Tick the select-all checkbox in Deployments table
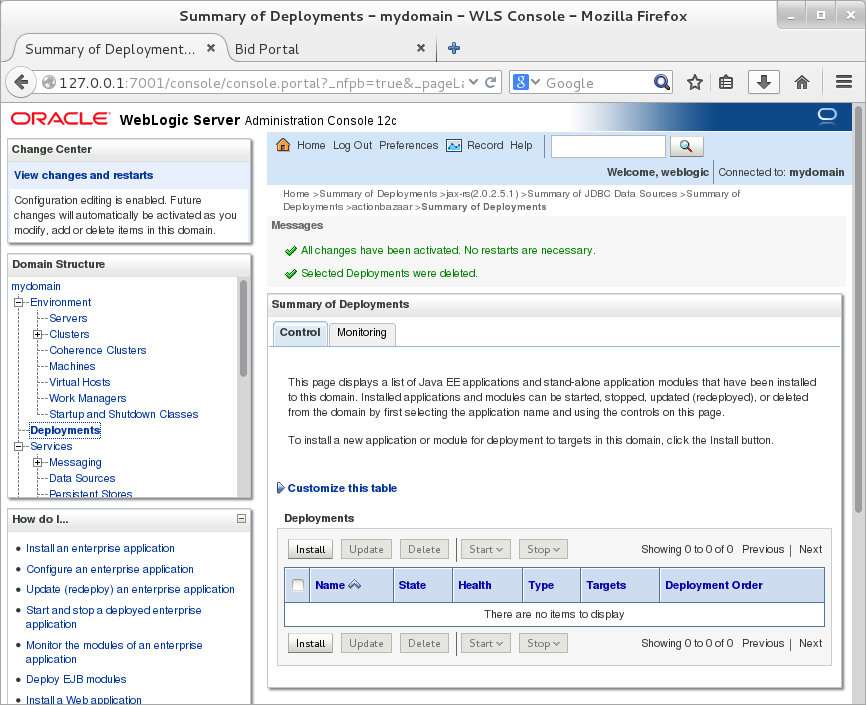This screenshot has width=866, height=705. pos(297,585)
